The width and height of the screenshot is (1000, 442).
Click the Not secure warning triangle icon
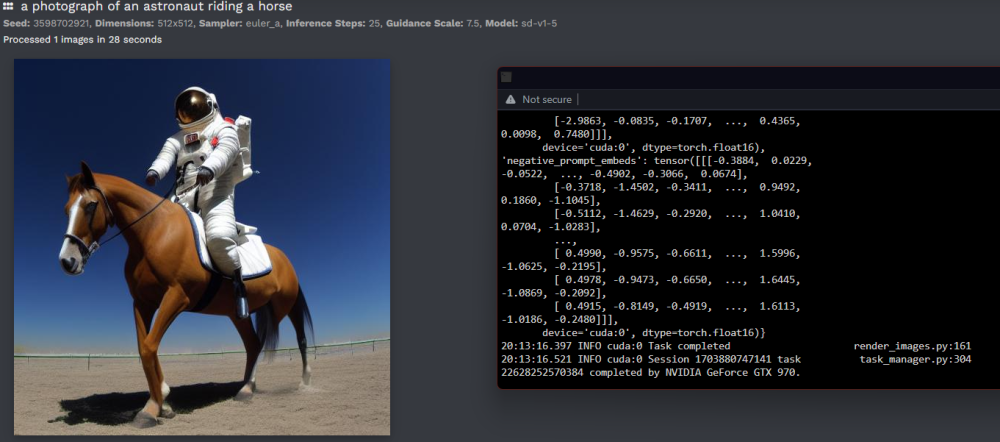click(510, 99)
